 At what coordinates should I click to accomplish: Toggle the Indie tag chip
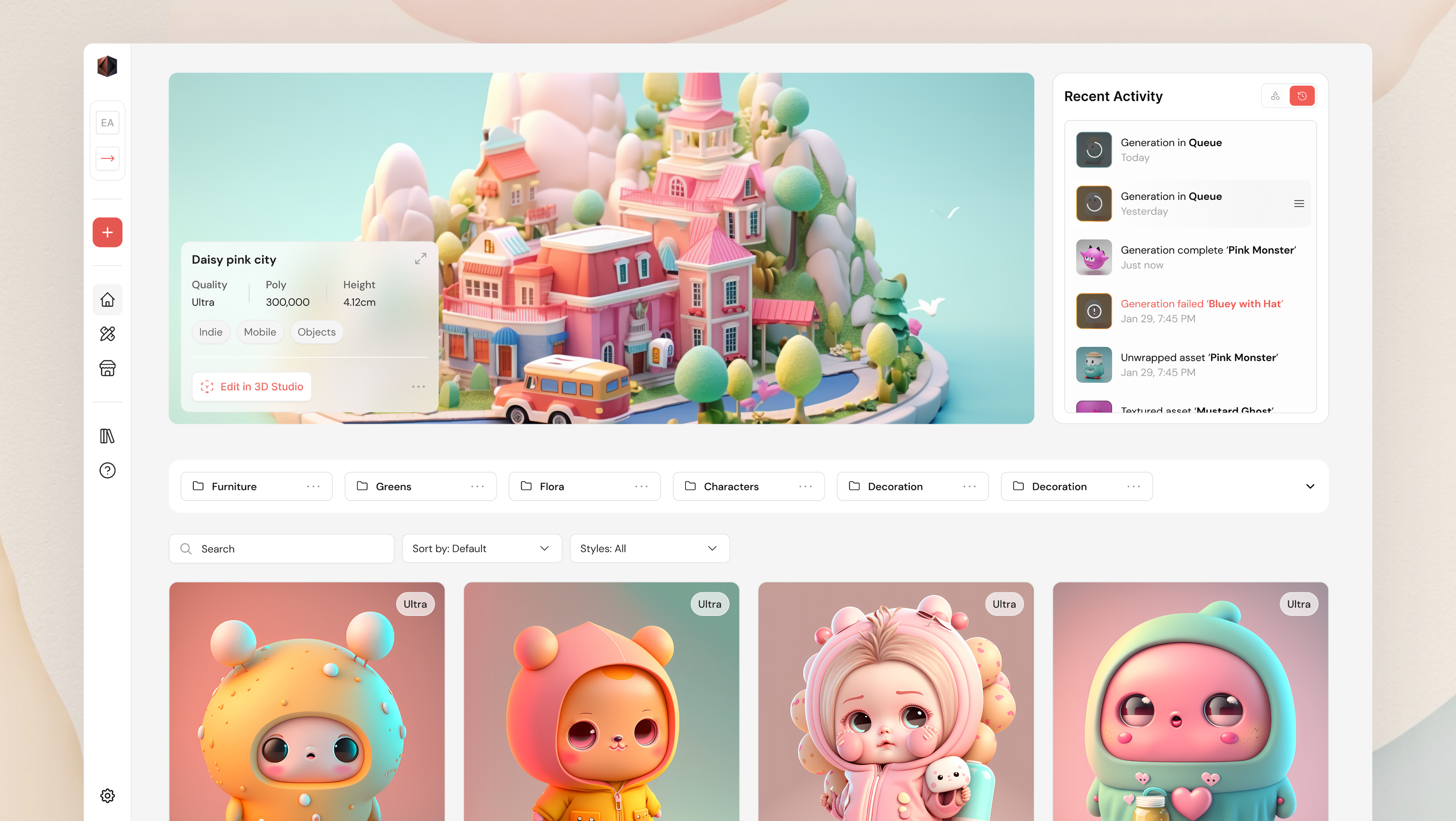(x=210, y=332)
